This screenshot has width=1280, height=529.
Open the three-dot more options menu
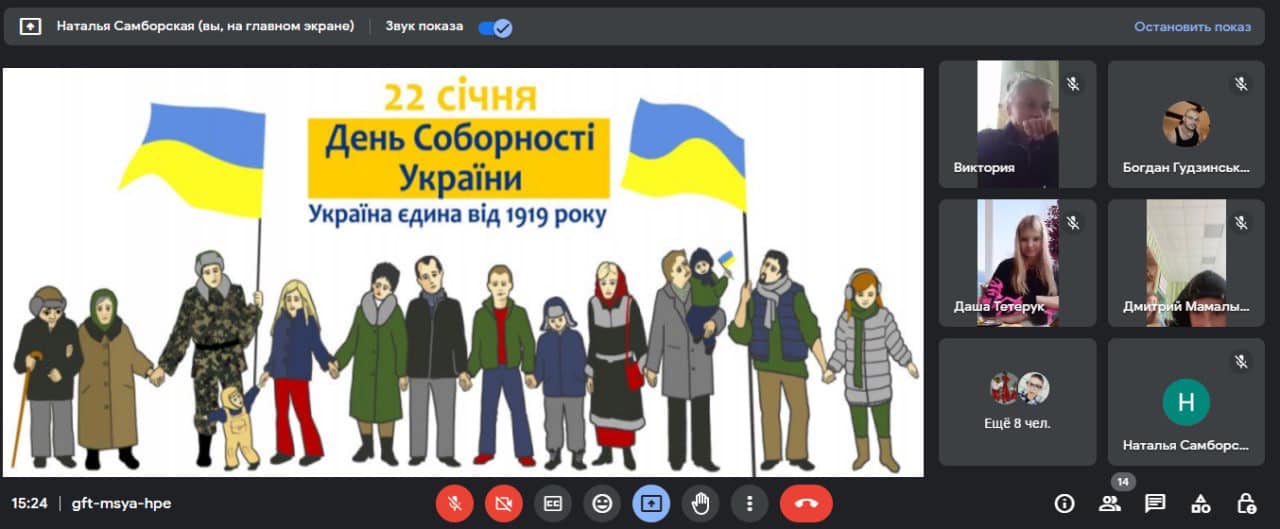[x=749, y=504]
